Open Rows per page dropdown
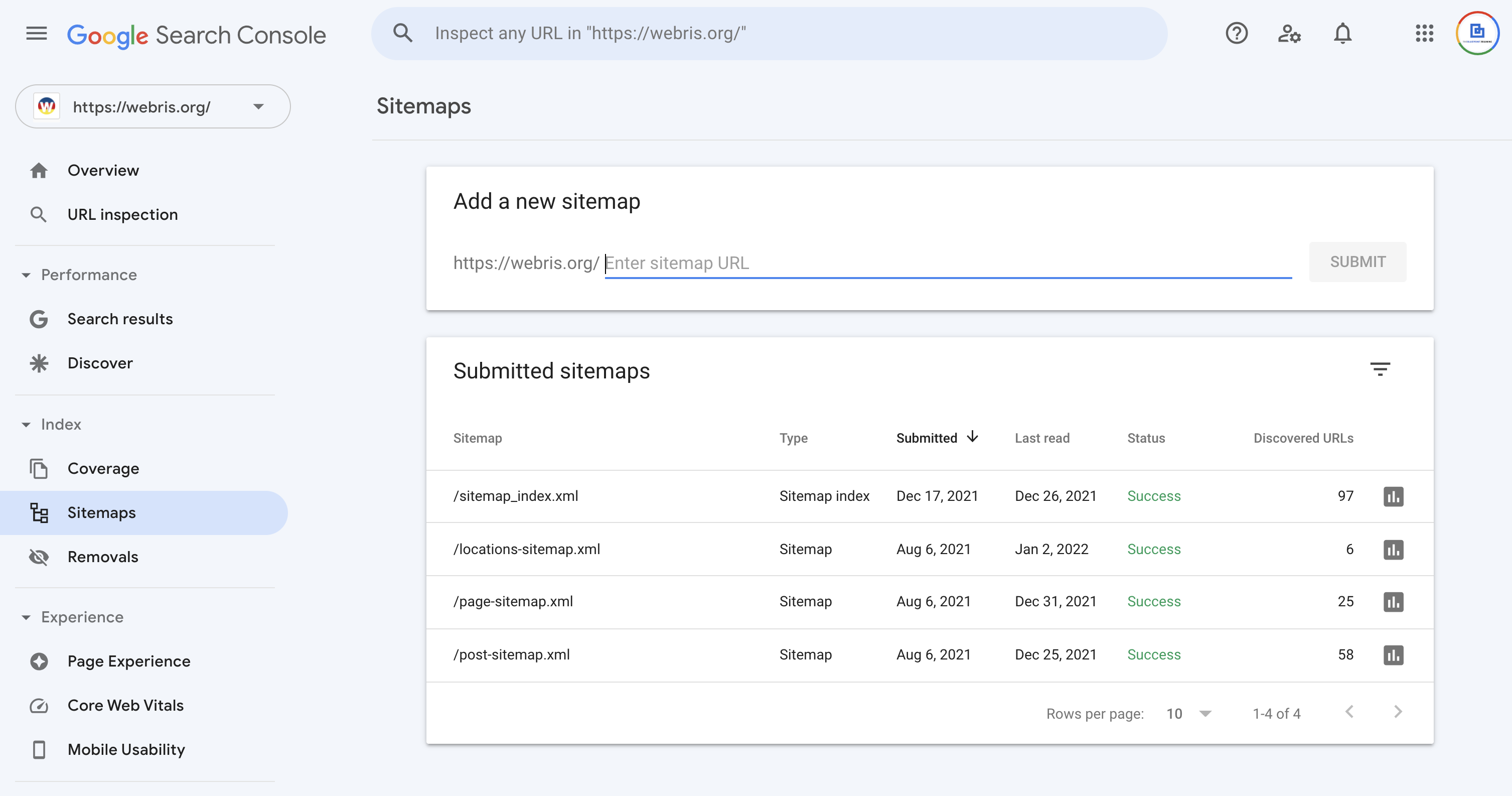 pos(1189,714)
